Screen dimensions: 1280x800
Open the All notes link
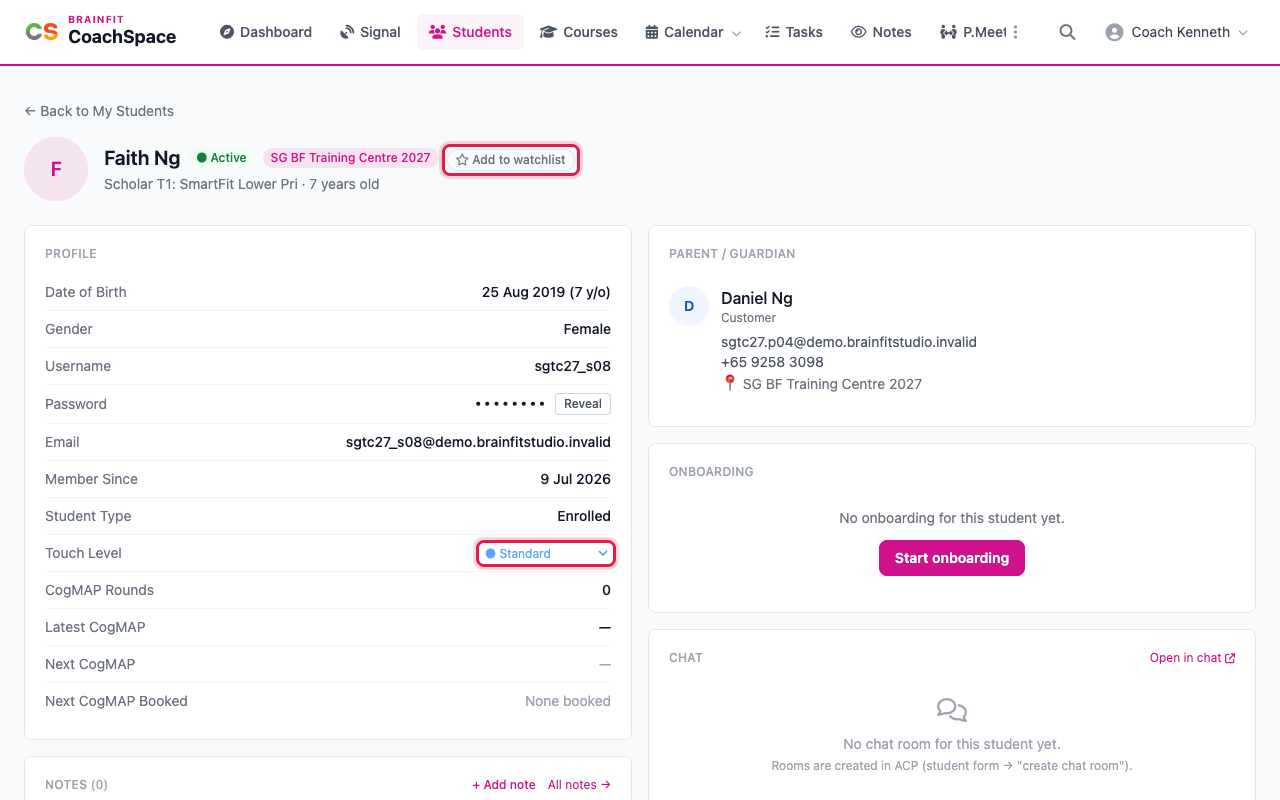pos(579,785)
